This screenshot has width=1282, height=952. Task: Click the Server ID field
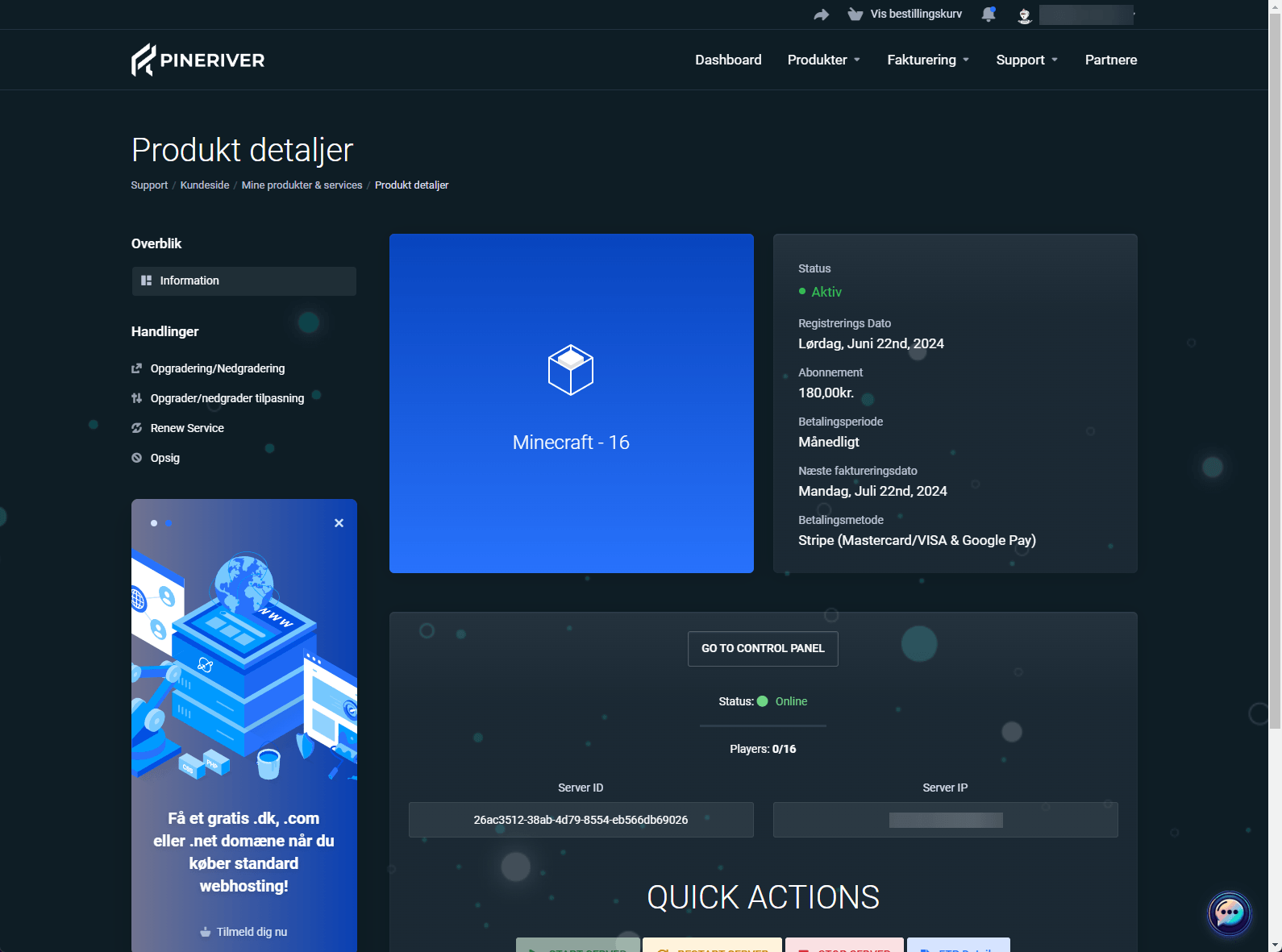[x=581, y=820]
